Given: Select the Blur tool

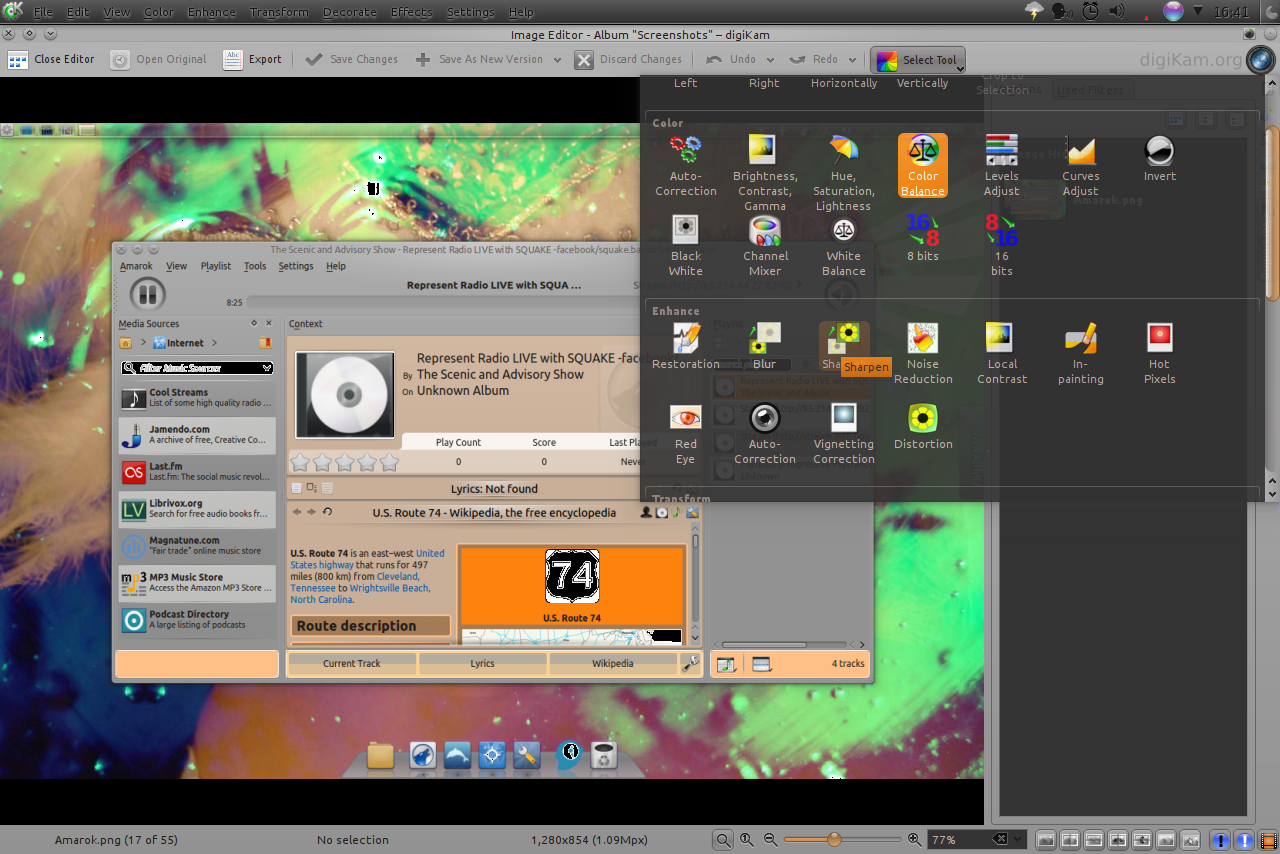Looking at the screenshot, I should pos(764,346).
